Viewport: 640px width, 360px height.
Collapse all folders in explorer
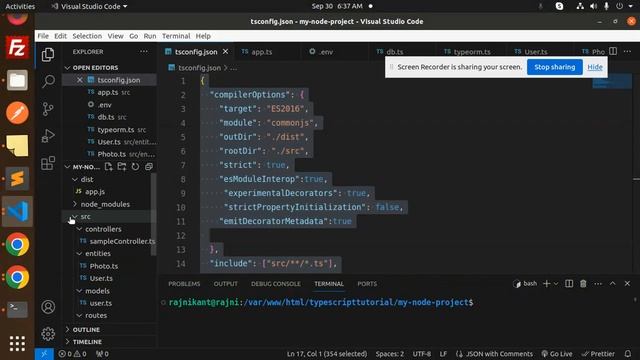(x=149, y=167)
